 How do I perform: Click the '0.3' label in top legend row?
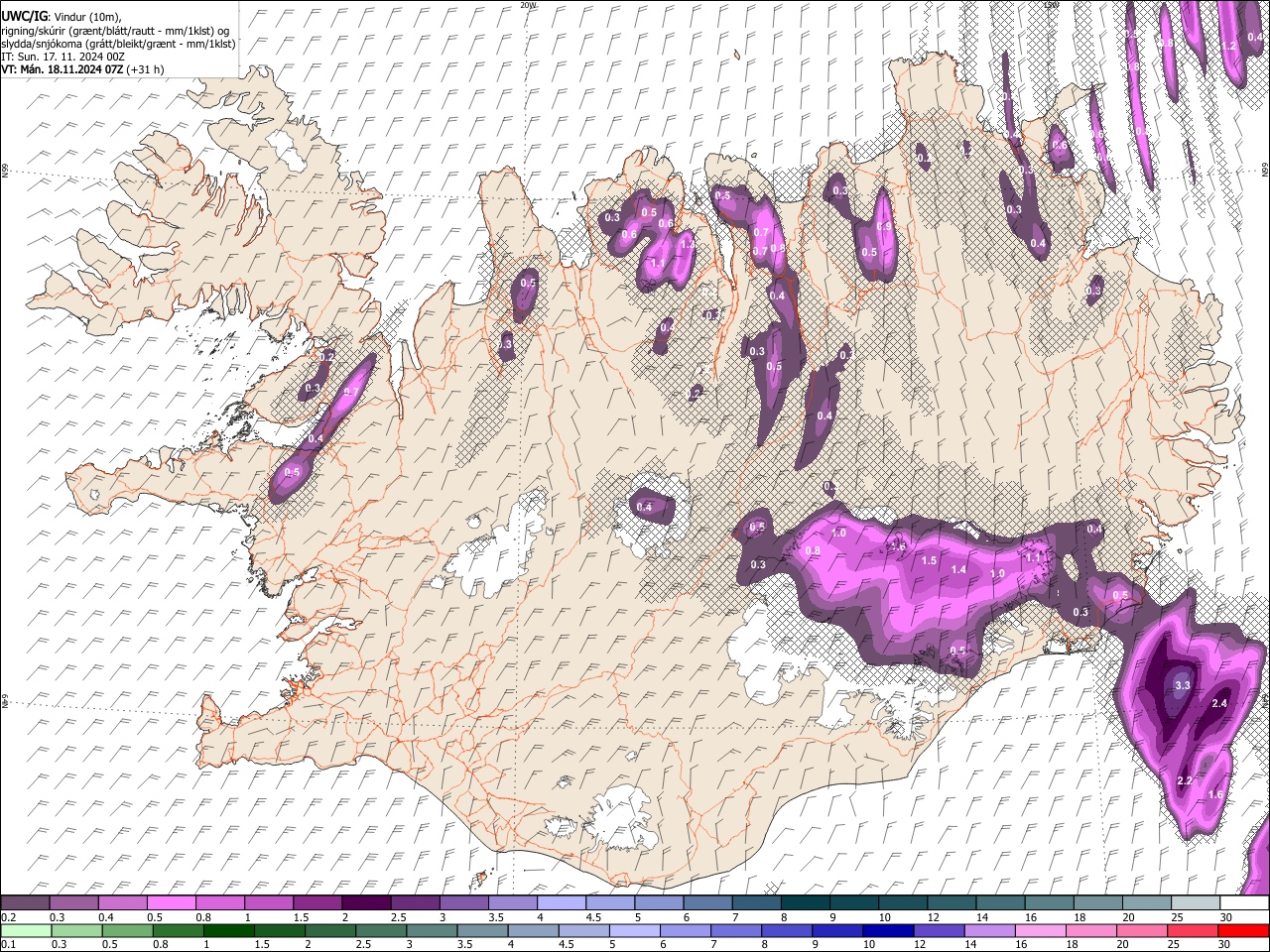point(58,917)
